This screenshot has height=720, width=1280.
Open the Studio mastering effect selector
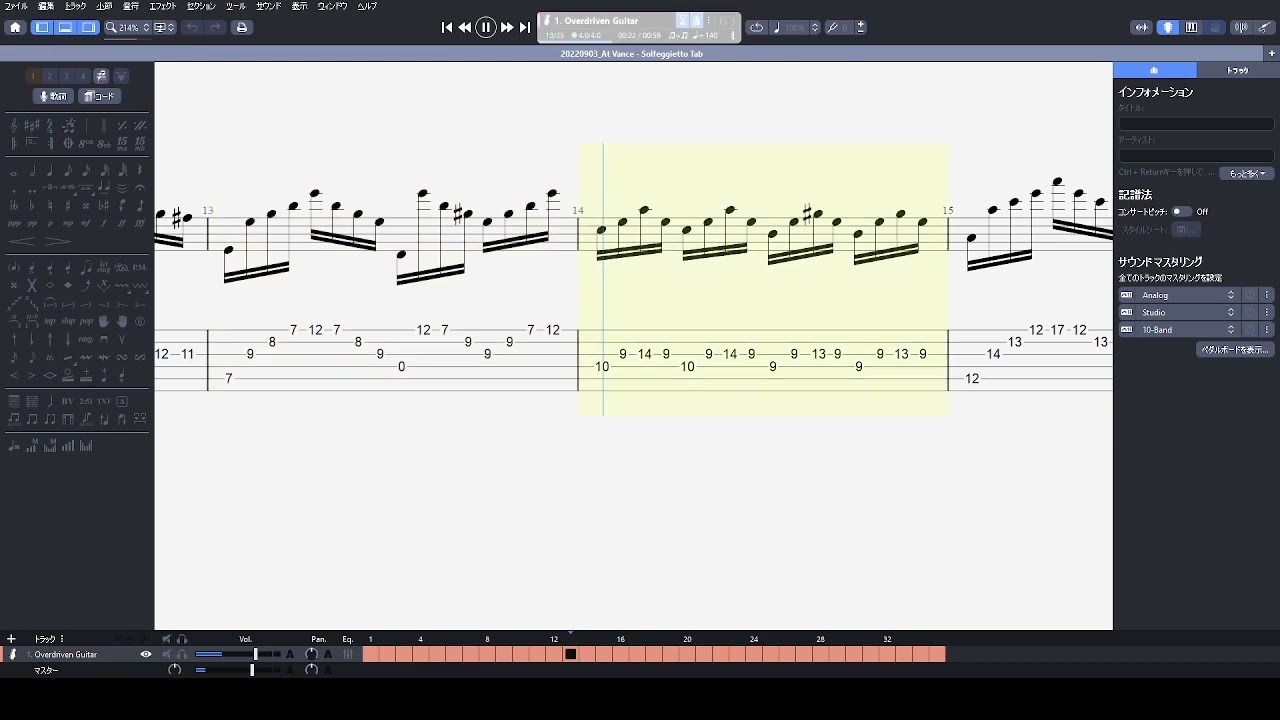pos(1187,312)
